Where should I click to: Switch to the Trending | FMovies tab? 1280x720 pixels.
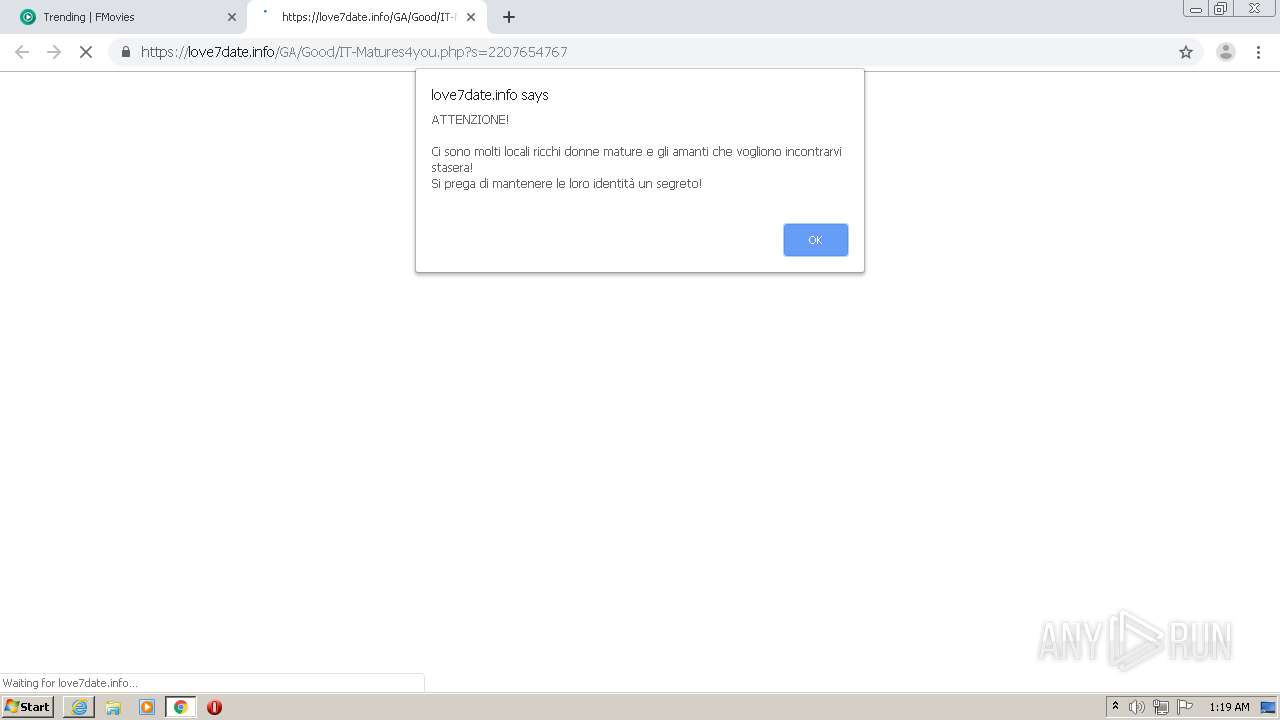(x=124, y=17)
